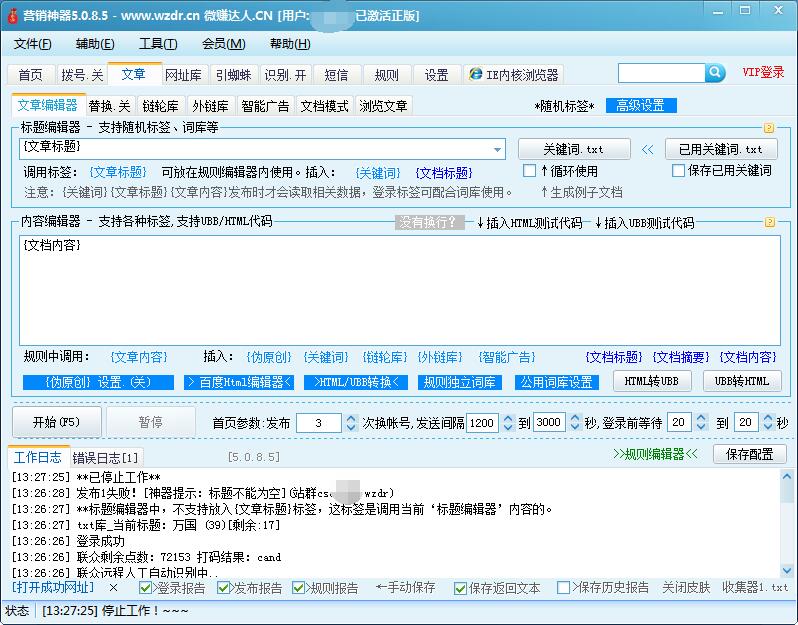Switch to the 网址库 tab
This screenshot has width=798, height=625.
click(x=183, y=75)
